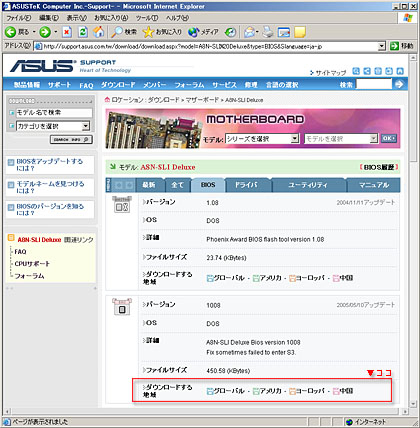Click the Print toolbar icon
Viewport: 420px width, 428px height.
tap(267, 32)
